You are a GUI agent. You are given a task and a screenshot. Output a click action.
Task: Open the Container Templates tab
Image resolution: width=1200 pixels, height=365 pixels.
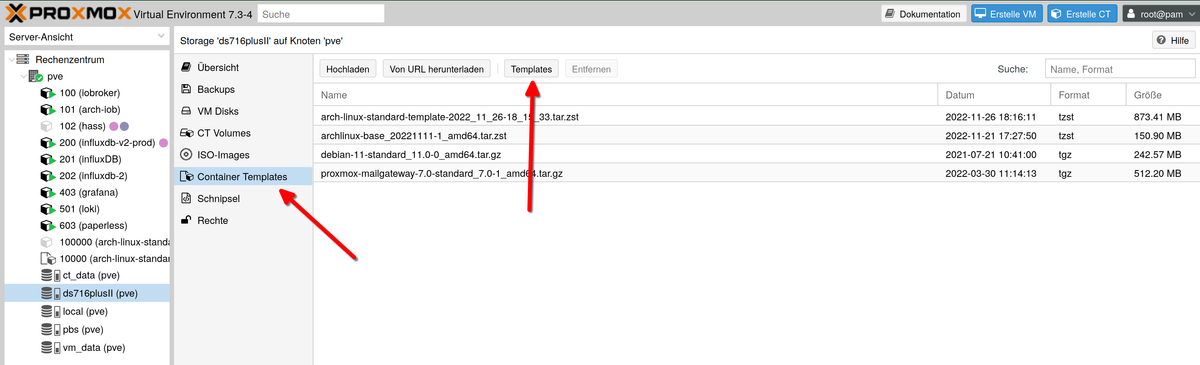(x=243, y=177)
